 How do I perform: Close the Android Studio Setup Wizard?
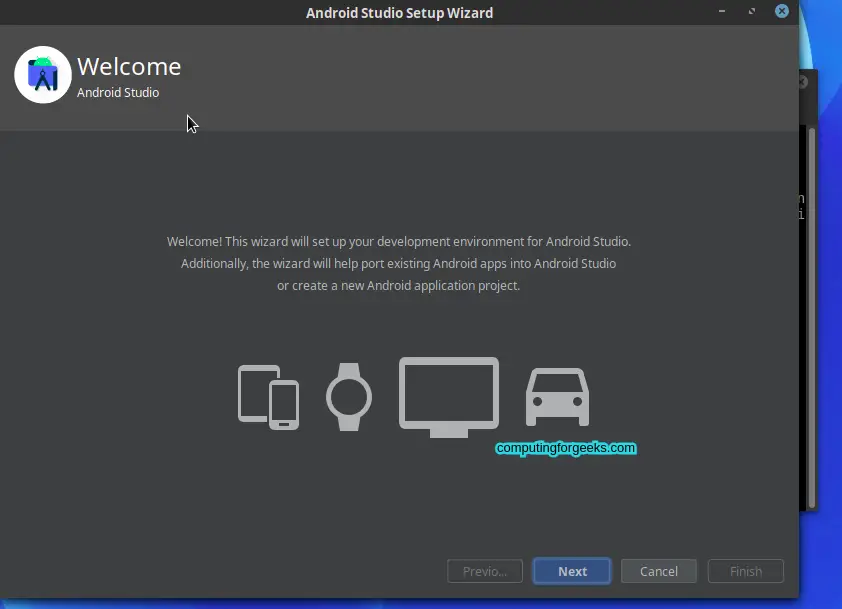(782, 11)
